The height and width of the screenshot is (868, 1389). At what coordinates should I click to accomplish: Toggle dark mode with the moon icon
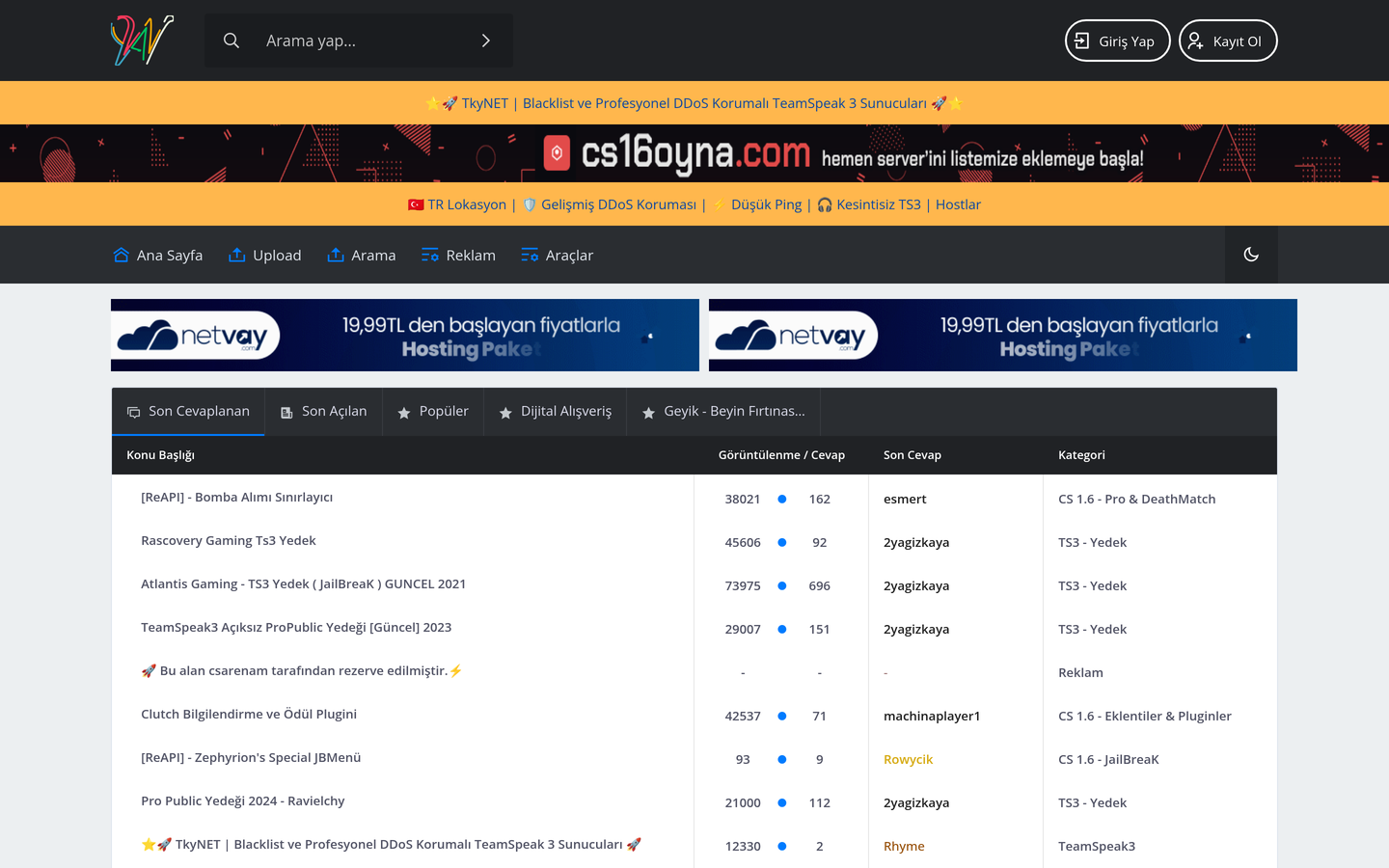1251,255
